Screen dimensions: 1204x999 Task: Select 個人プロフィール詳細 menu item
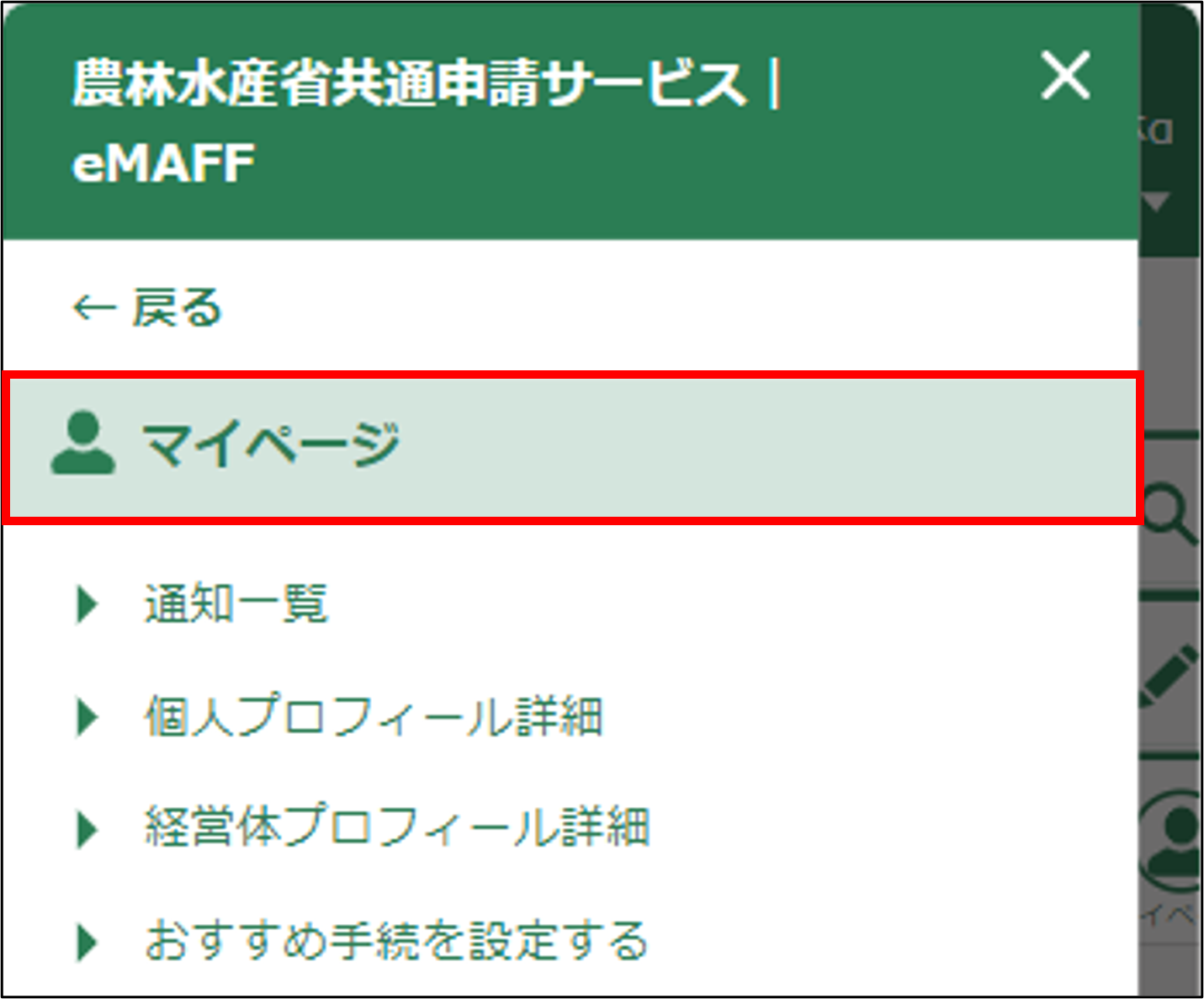coord(374,717)
